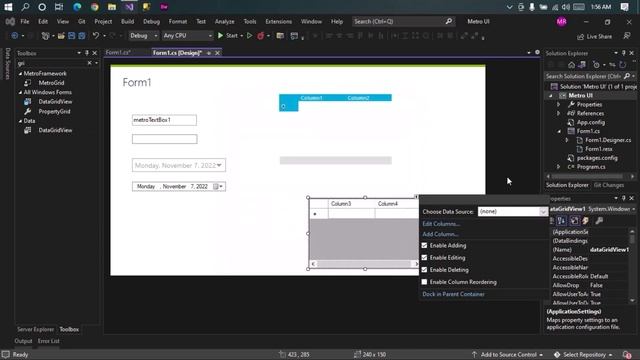Click the Save All toolbar icon
The height and width of the screenshot is (360, 640).
82,36
